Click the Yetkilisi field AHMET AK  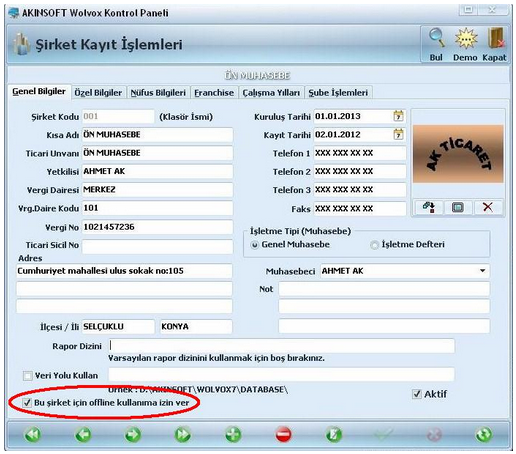click(157, 171)
